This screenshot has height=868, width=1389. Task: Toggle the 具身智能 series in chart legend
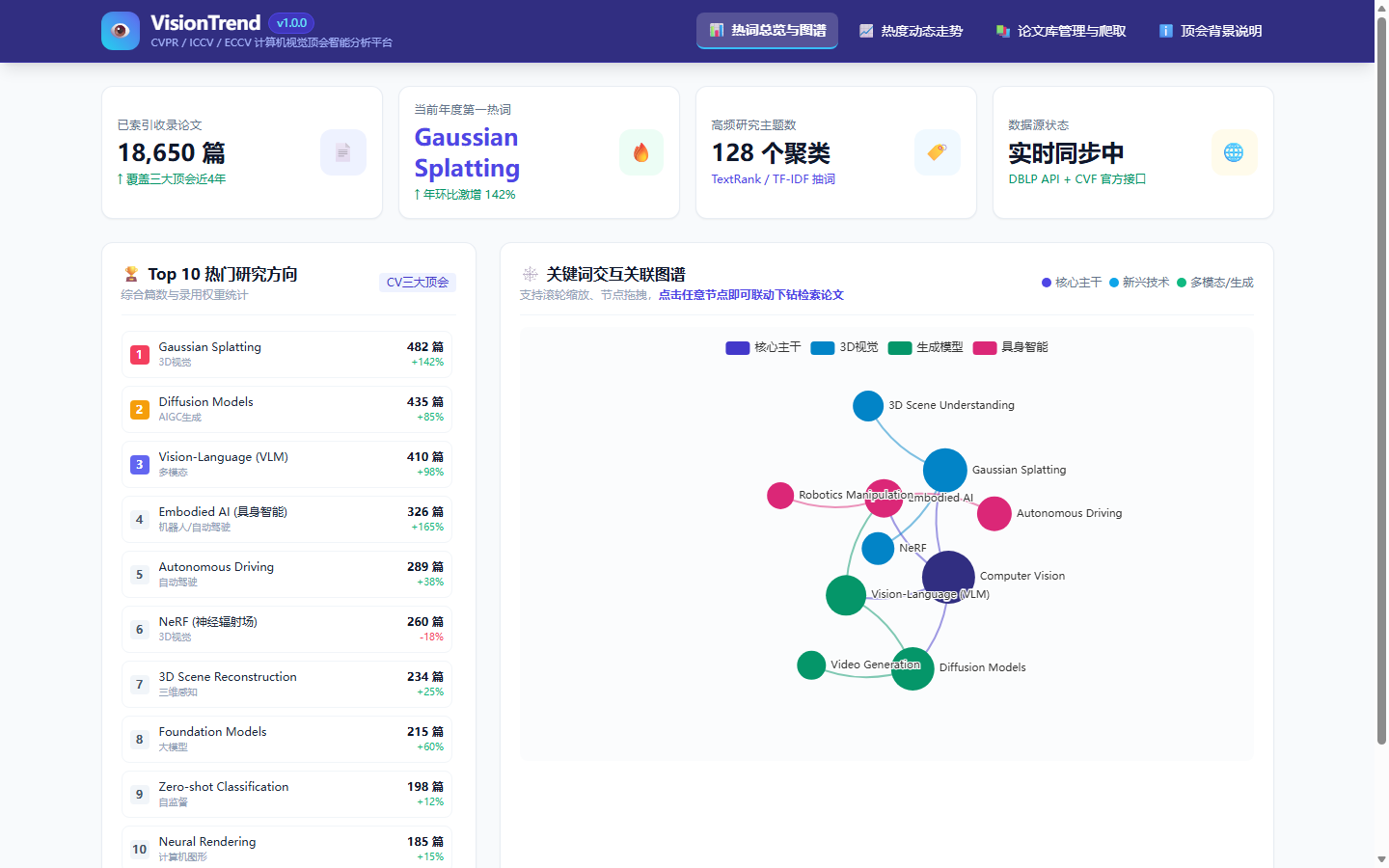[x=1011, y=348]
